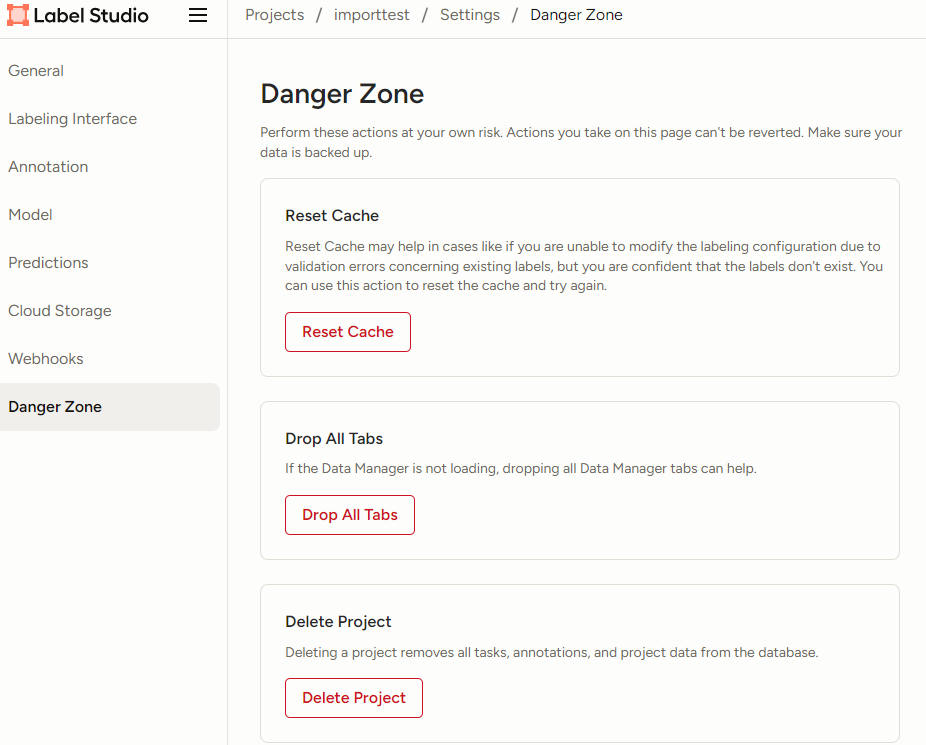Click the Reset Cache description paragraph

(583, 266)
